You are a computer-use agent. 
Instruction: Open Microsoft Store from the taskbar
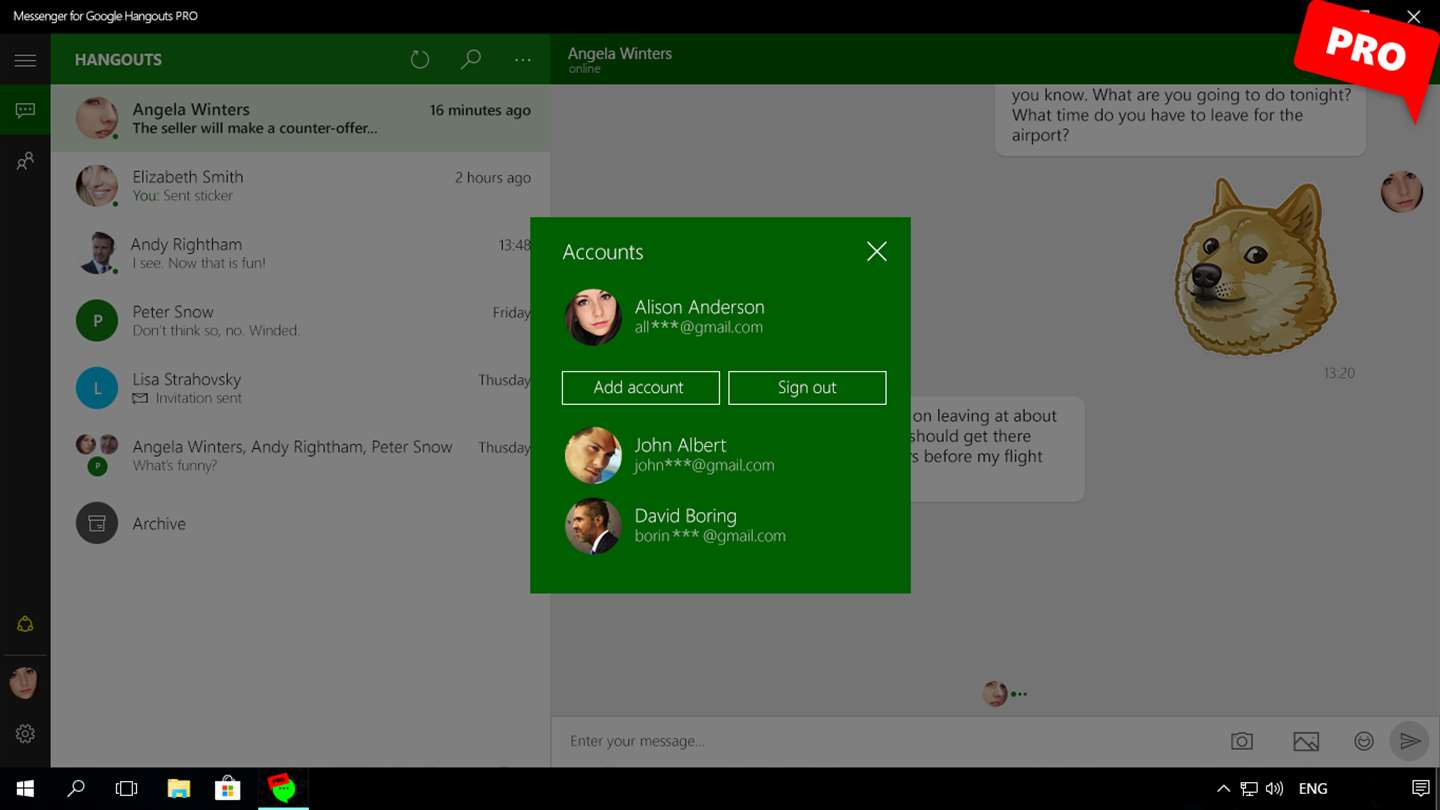[228, 789]
